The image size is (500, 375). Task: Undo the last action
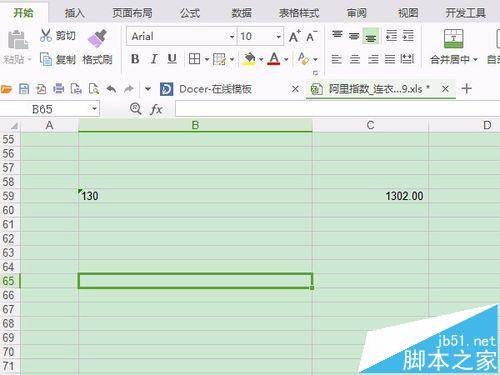pos(111,89)
